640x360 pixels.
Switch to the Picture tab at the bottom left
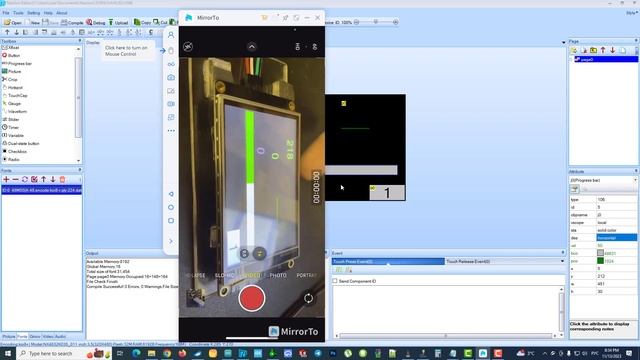coord(9,337)
